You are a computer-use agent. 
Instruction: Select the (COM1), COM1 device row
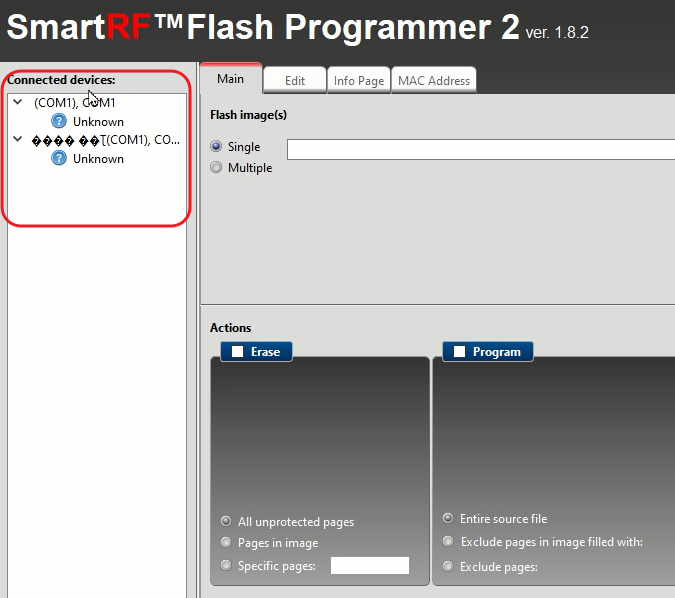[x=74, y=103]
